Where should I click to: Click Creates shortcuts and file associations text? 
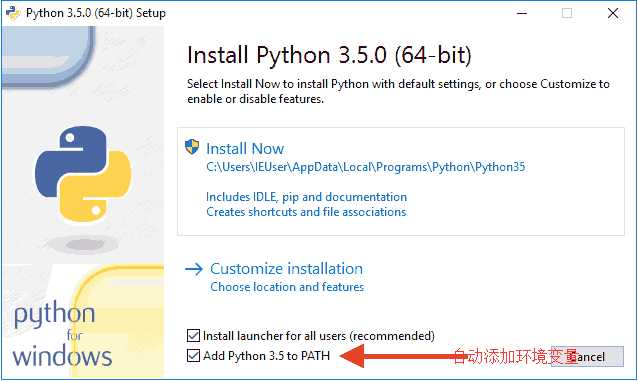point(306,212)
